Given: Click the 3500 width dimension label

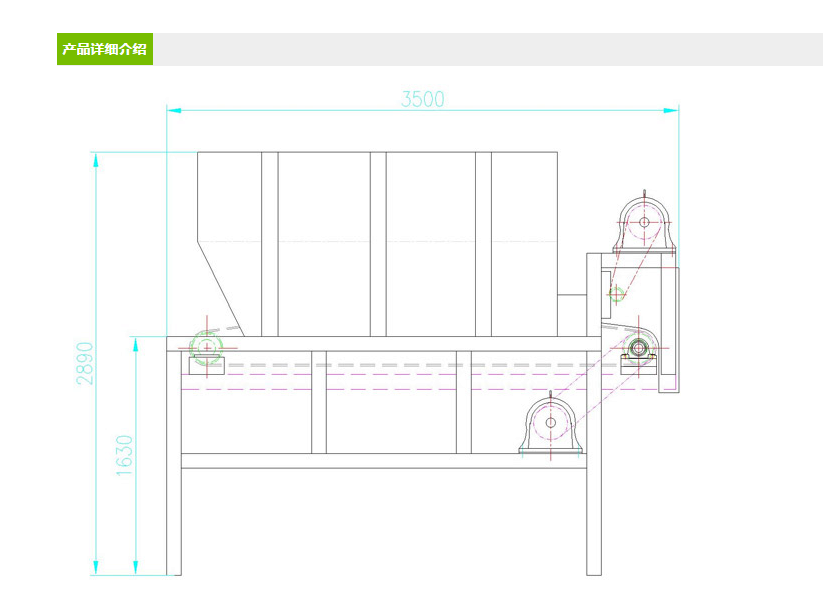Looking at the screenshot, I should [x=423, y=99].
